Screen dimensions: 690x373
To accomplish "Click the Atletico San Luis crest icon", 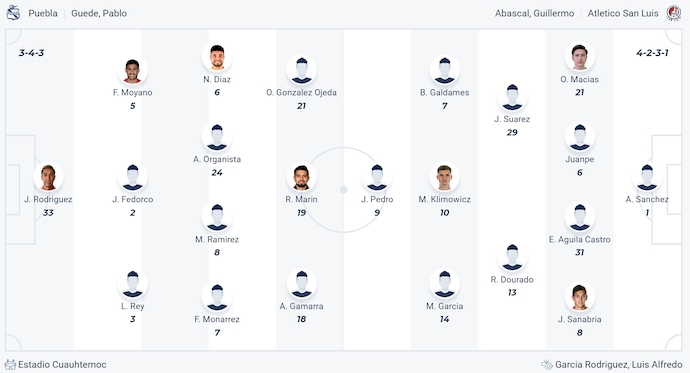I will (673, 13).
